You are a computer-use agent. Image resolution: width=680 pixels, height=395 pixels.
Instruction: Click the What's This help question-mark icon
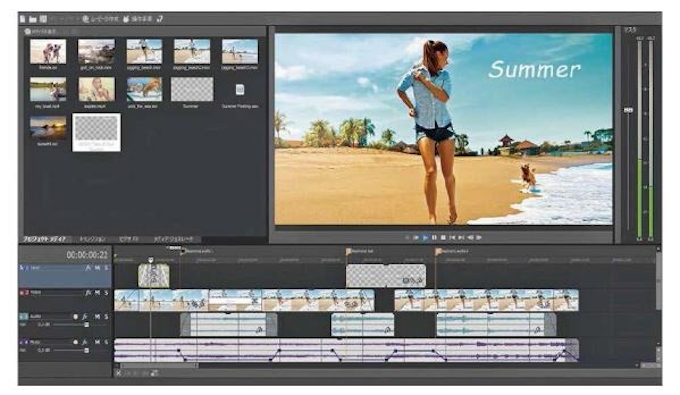tap(160, 19)
